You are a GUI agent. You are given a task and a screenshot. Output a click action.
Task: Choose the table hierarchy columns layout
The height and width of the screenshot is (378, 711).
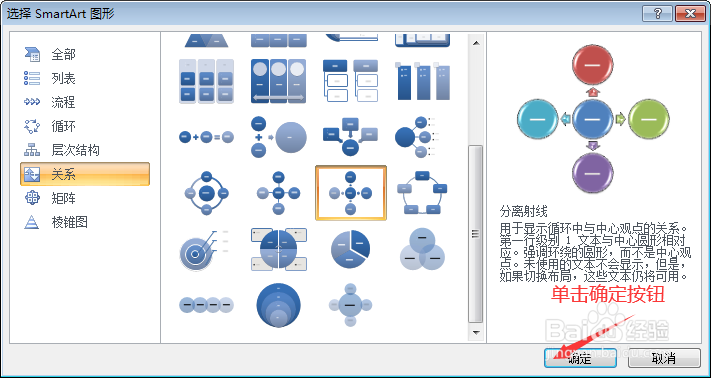pyautogui.click(x=423, y=81)
